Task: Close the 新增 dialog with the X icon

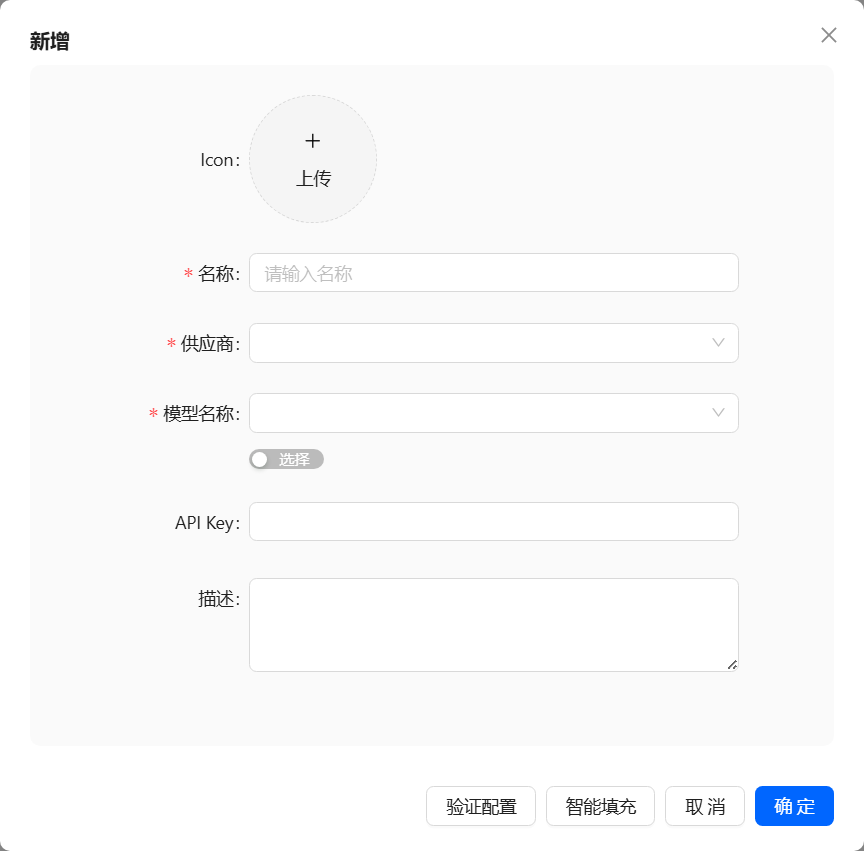Action: coord(828,35)
